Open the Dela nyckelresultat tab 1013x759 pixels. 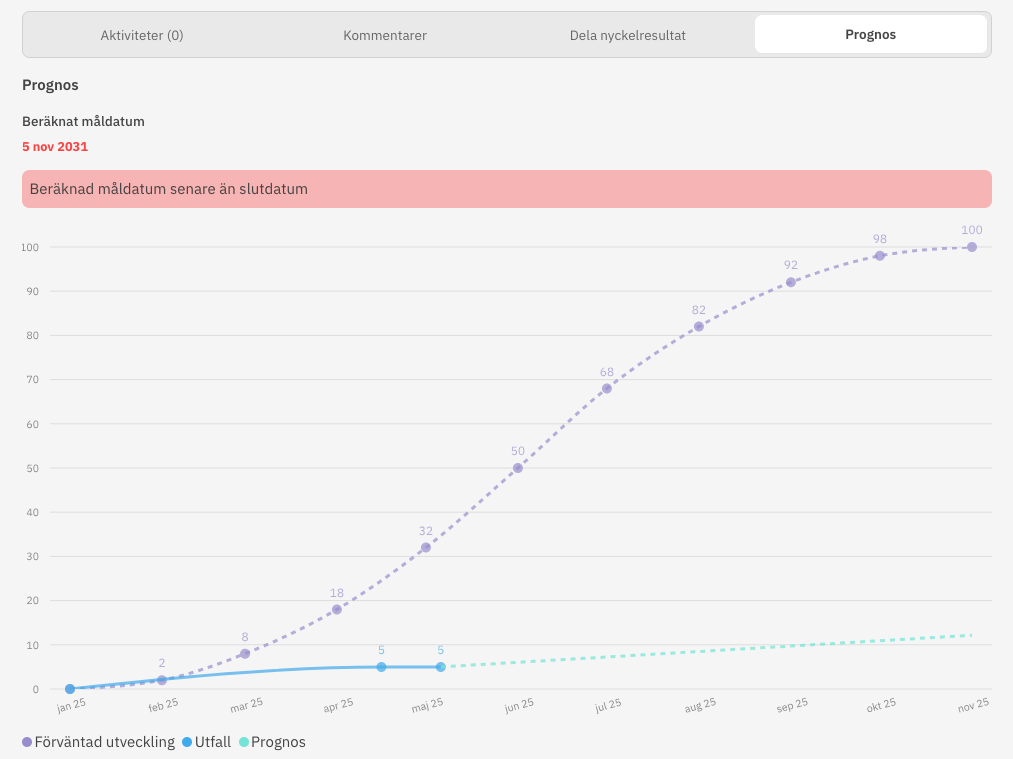click(628, 35)
